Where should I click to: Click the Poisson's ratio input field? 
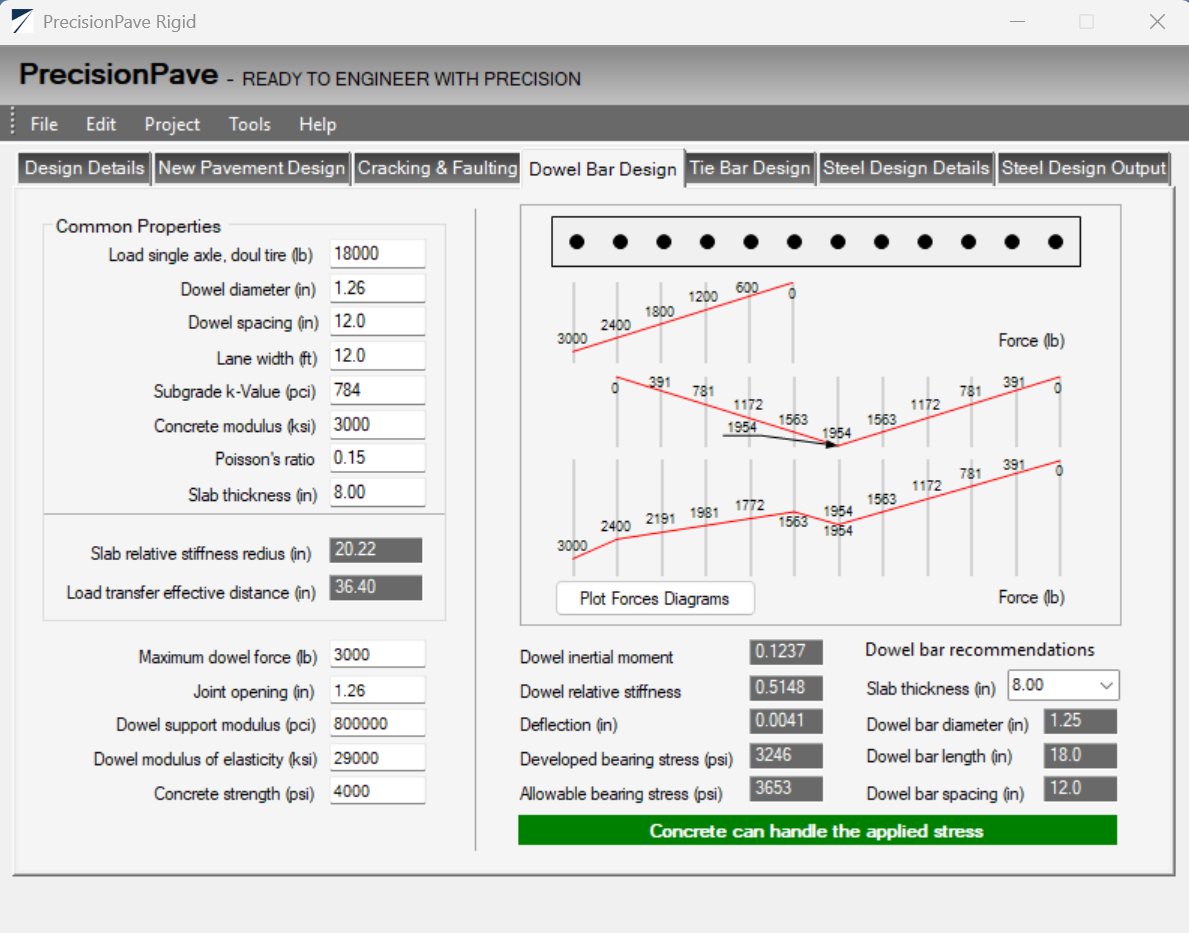pyautogui.click(x=378, y=458)
